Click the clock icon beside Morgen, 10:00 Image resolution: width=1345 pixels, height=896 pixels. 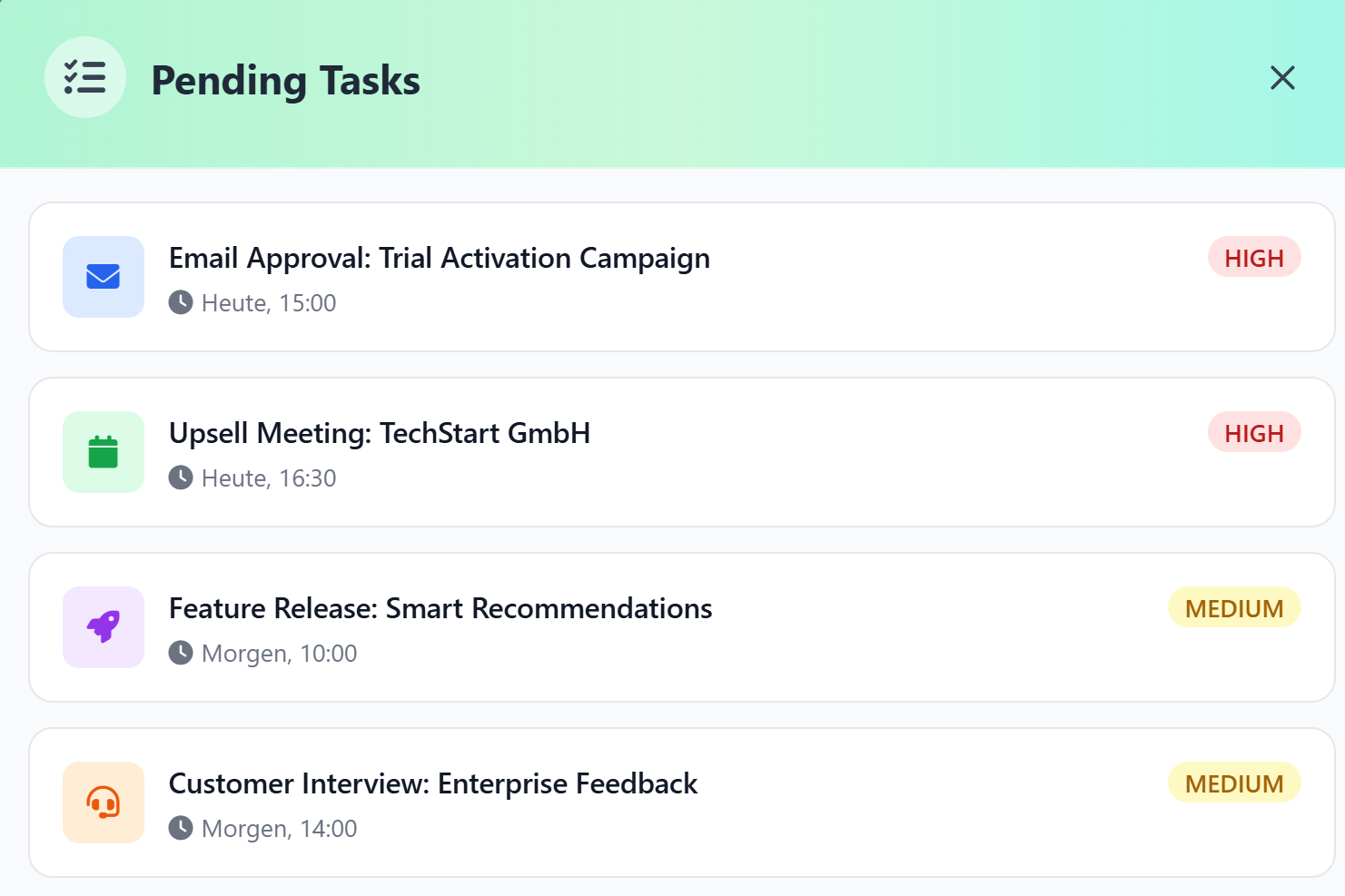pyautogui.click(x=181, y=653)
